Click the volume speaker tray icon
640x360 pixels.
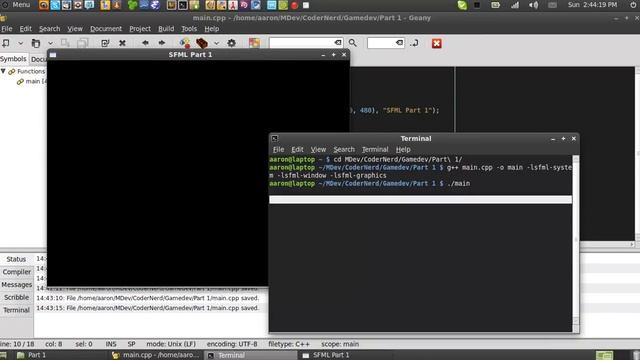pos(533,5)
